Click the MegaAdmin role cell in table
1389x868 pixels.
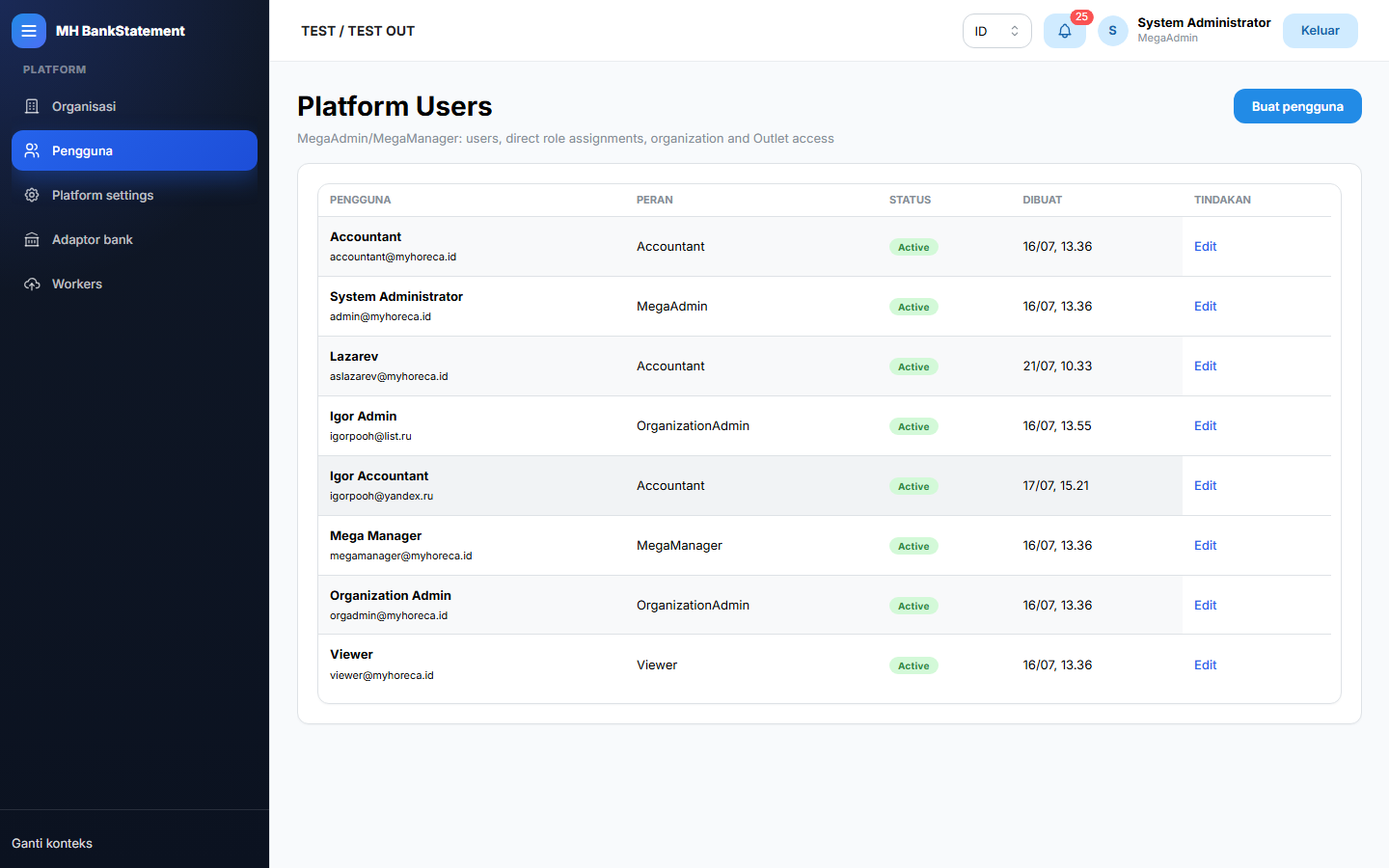tap(672, 306)
